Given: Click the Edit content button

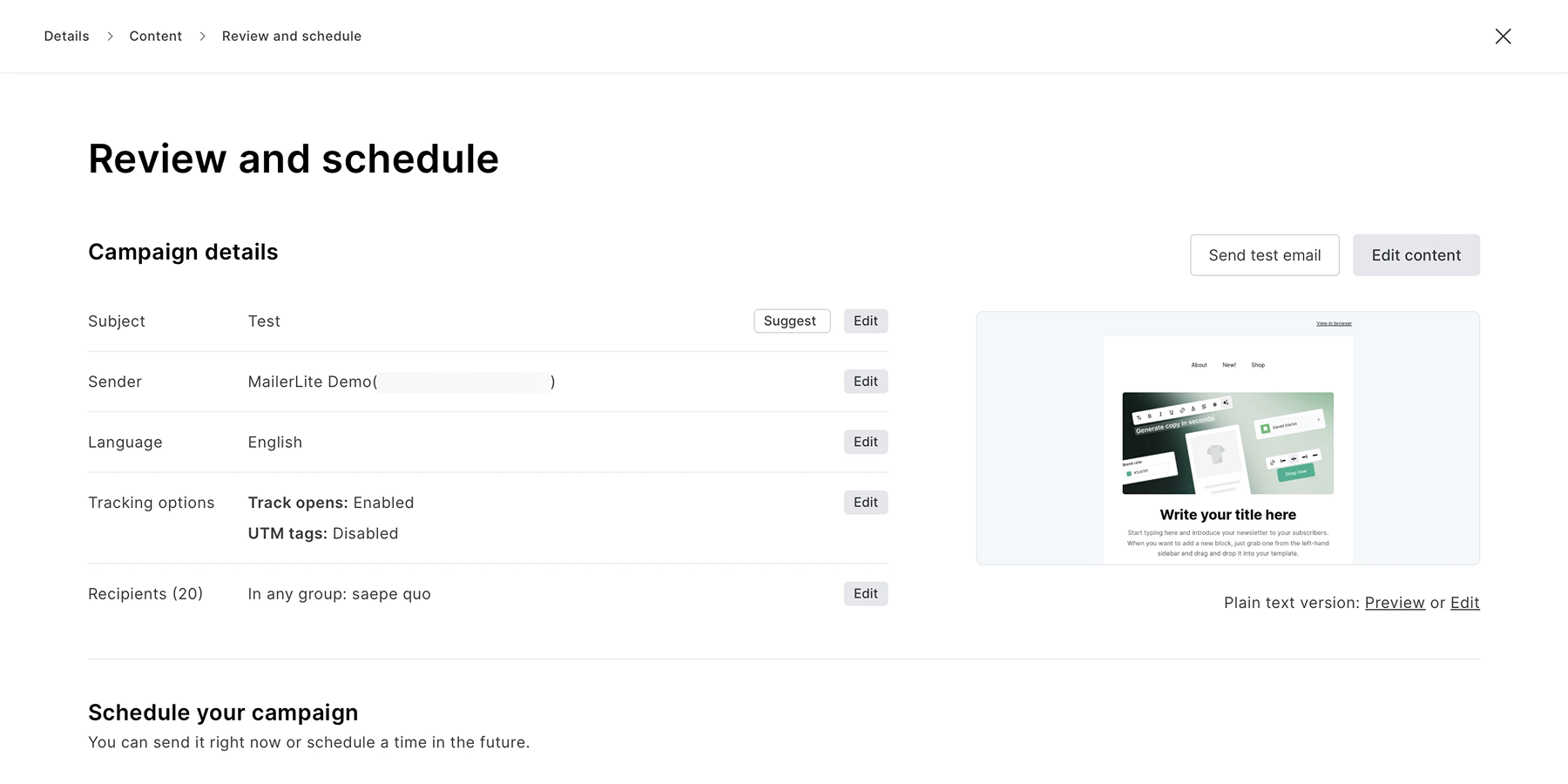Looking at the screenshot, I should tap(1416, 254).
